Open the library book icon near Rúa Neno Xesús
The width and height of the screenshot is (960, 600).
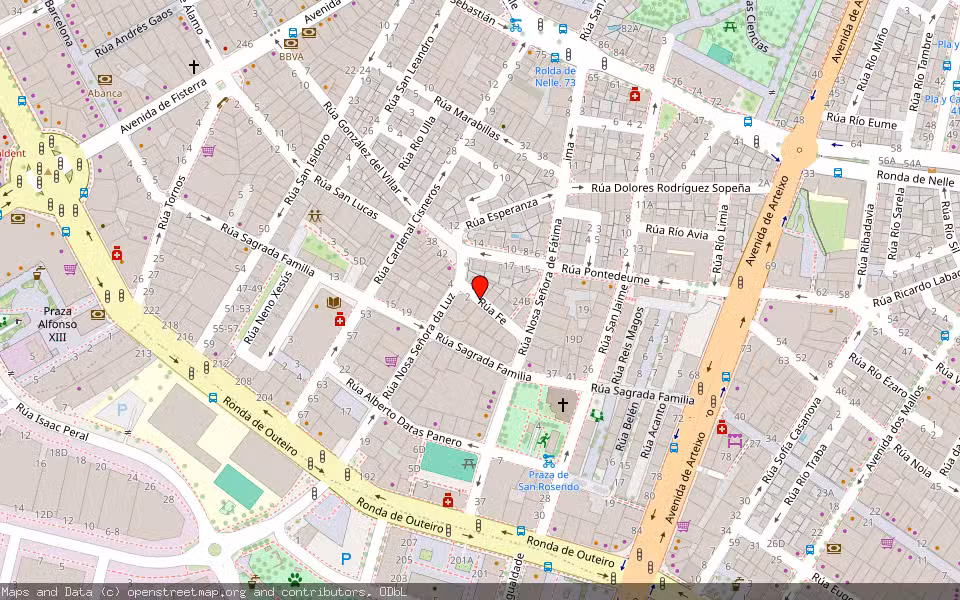pyautogui.click(x=334, y=302)
